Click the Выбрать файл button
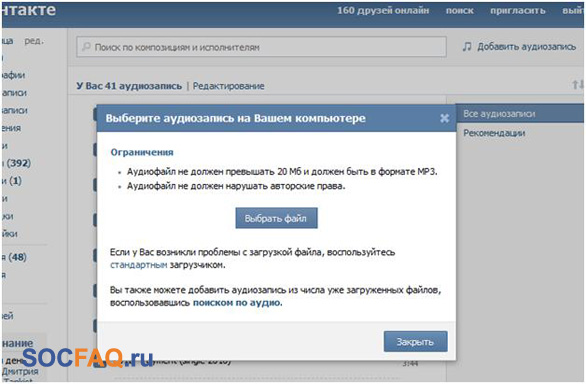This screenshot has width=586, height=384. [277, 218]
